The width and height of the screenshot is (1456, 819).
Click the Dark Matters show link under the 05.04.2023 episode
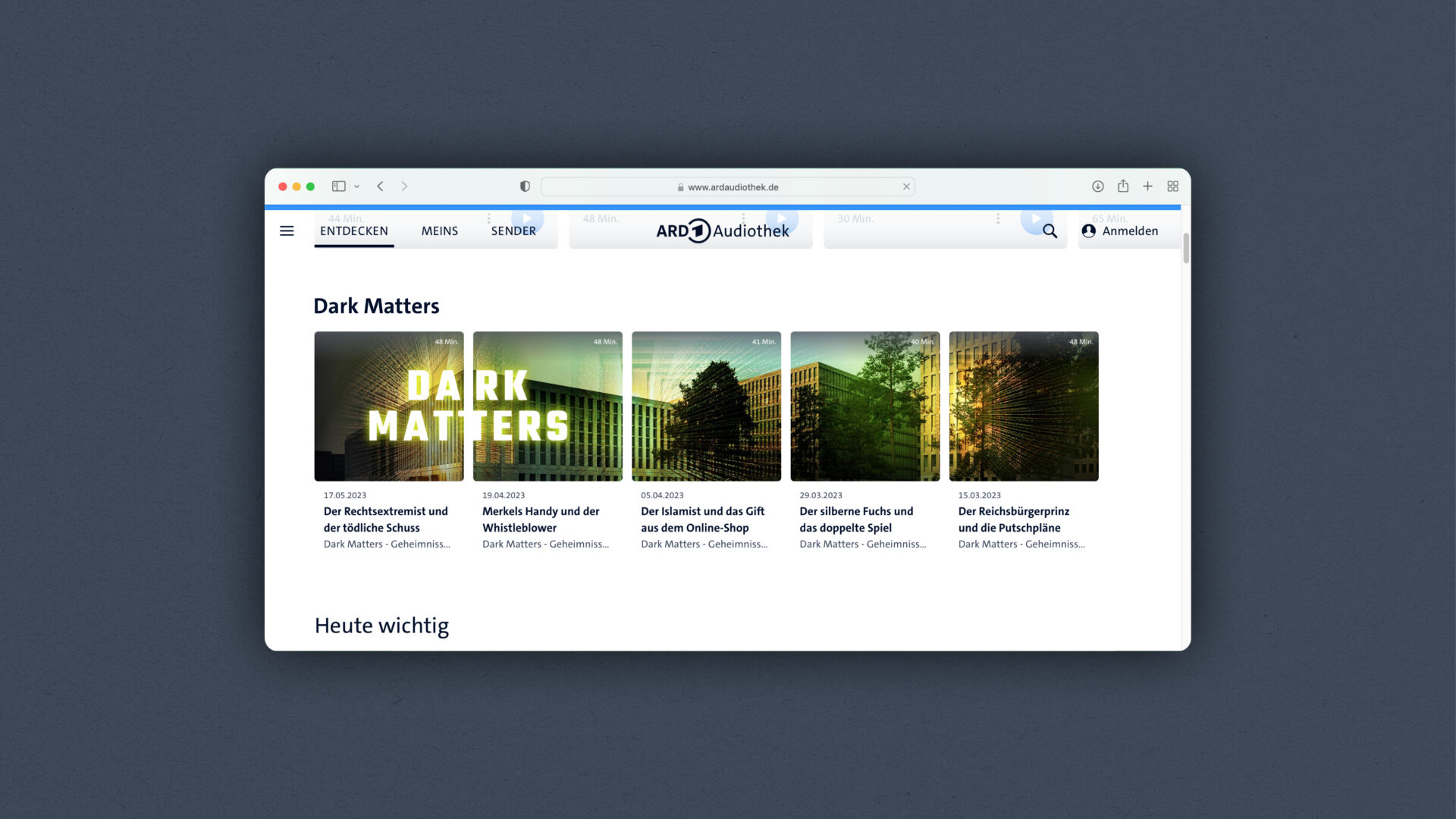(x=704, y=544)
